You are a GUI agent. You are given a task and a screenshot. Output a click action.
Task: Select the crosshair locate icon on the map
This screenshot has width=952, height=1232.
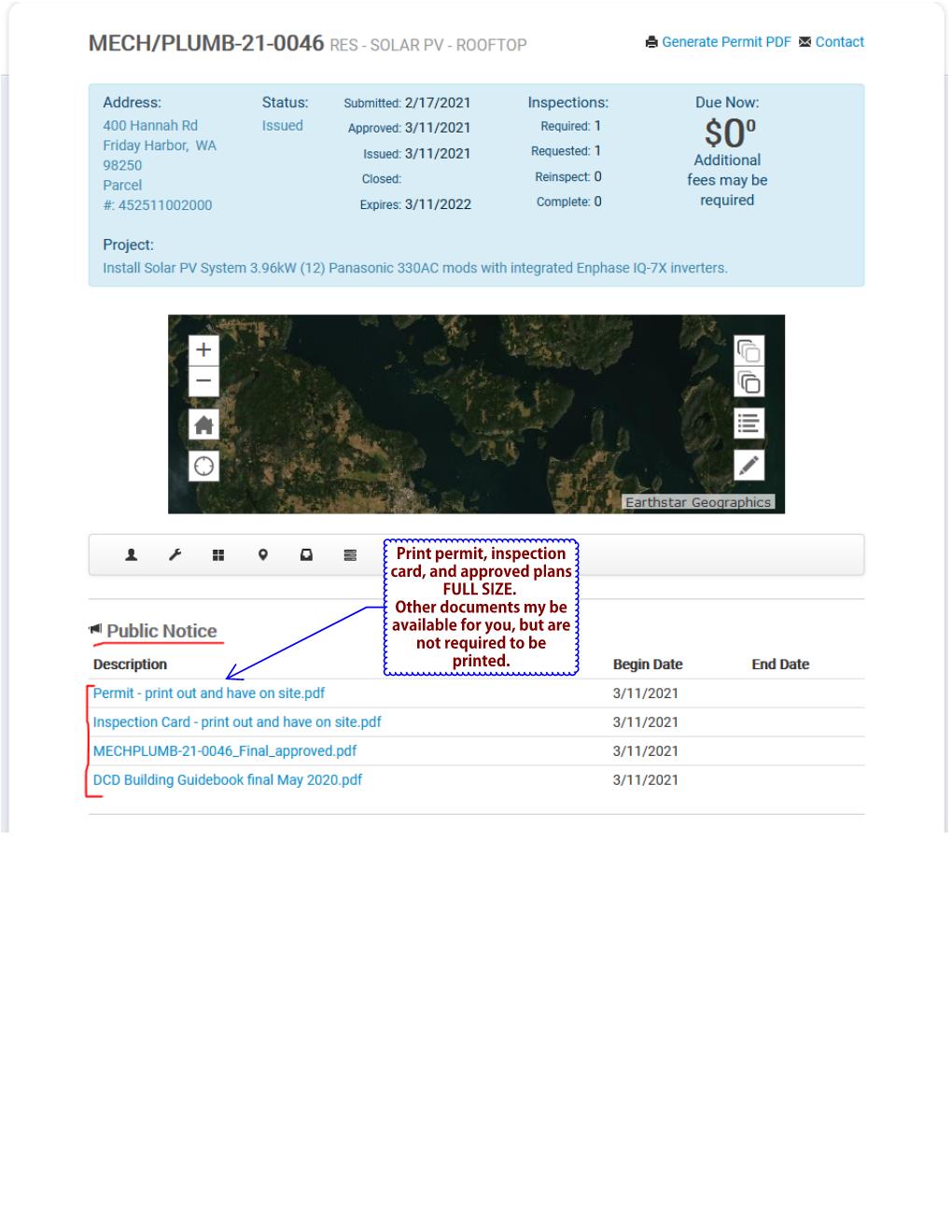click(x=203, y=467)
